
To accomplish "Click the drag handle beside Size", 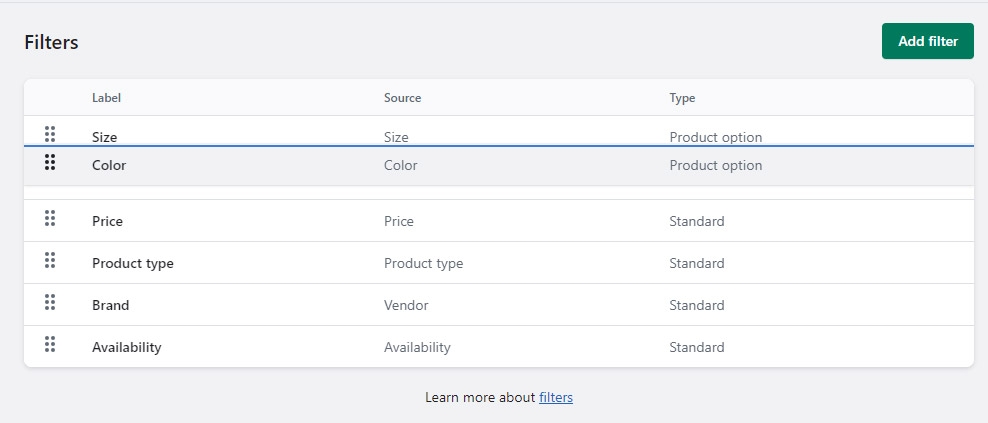I will pyautogui.click(x=50, y=134).
